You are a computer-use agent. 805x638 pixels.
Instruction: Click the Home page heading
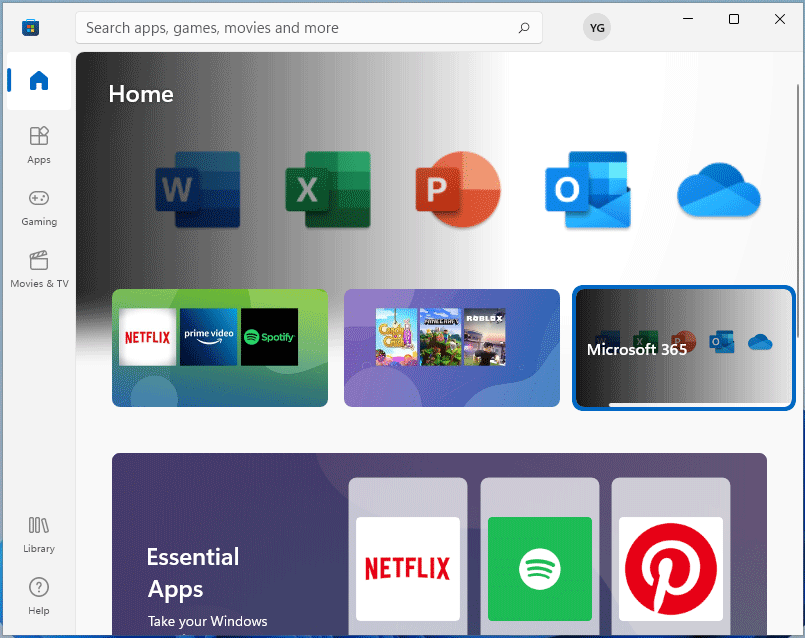click(141, 94)
